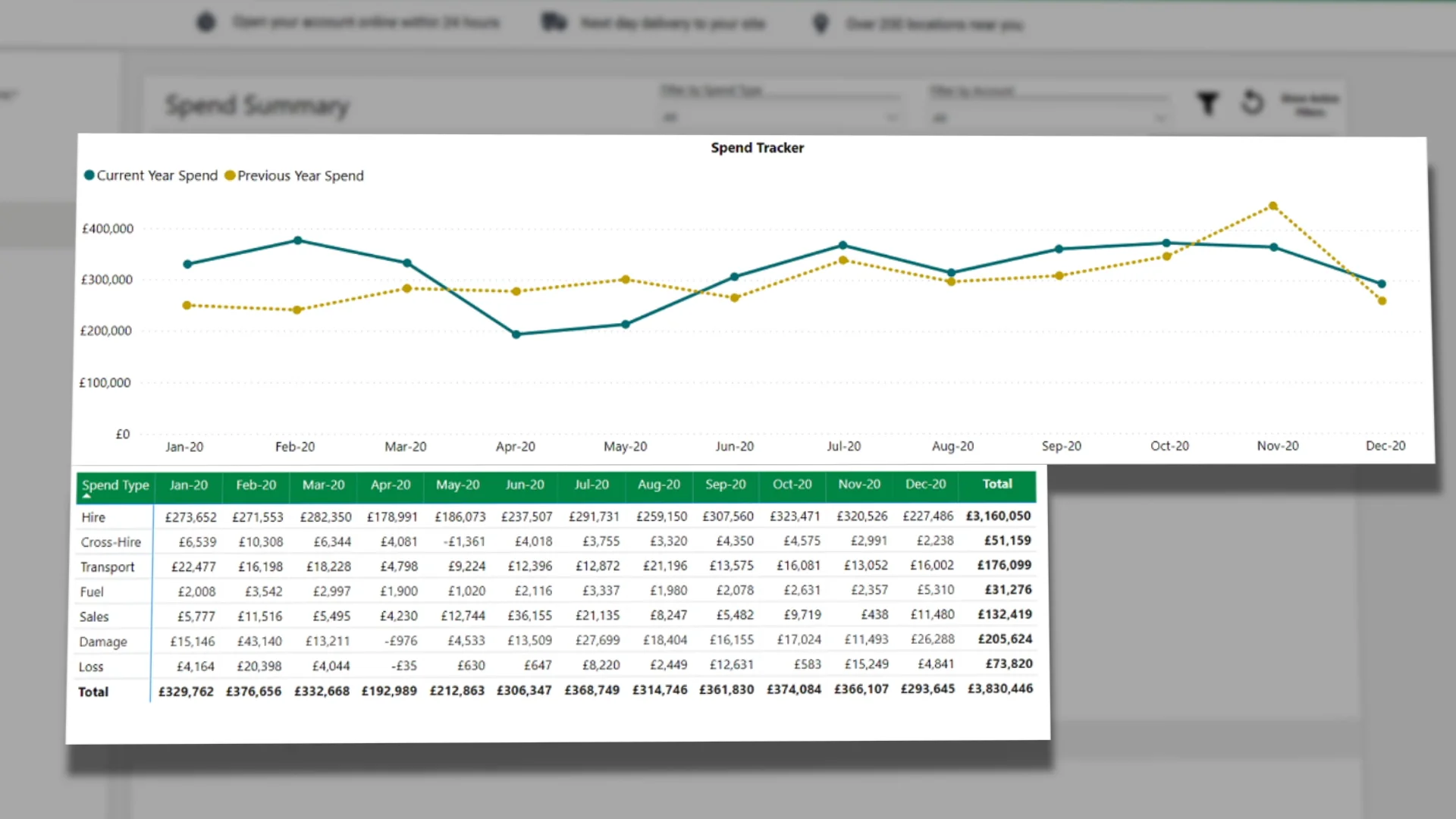
Task: Click the Previous Year May-20 data point
Action: pos(626,280)
